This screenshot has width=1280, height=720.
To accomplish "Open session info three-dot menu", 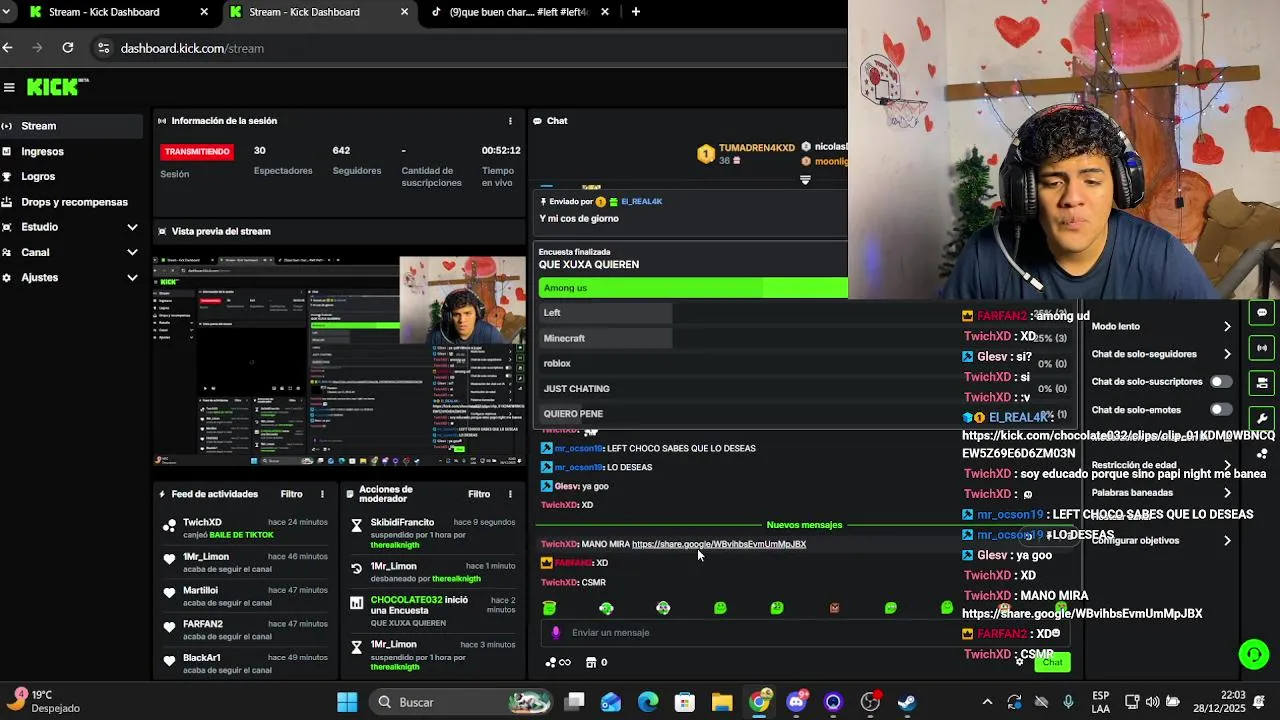I will [x=510, y=121].
